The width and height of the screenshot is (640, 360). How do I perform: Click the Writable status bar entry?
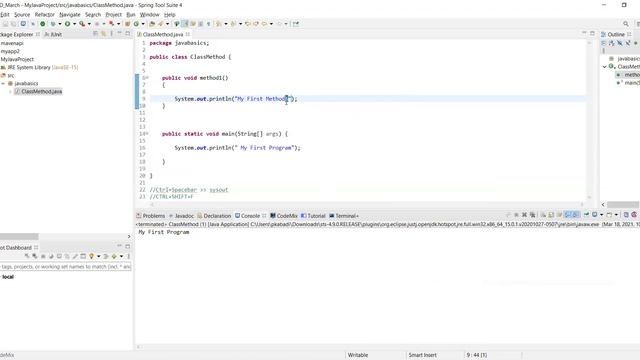pos(358,355)
